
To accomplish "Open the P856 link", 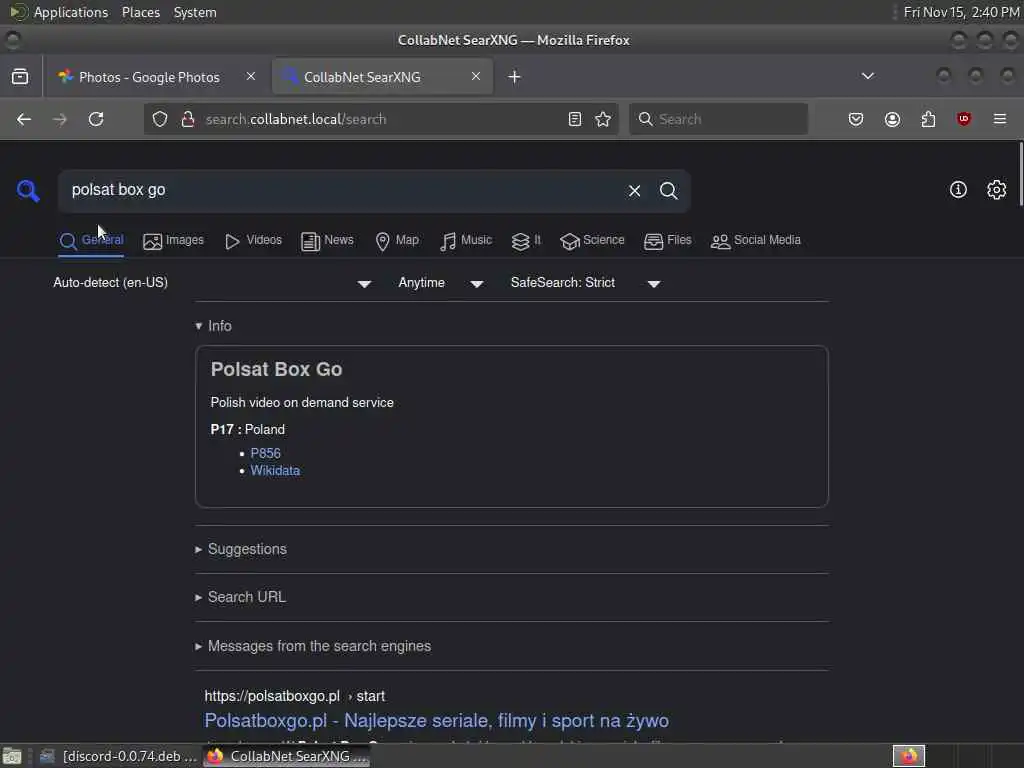I will [x=265, y=453].
